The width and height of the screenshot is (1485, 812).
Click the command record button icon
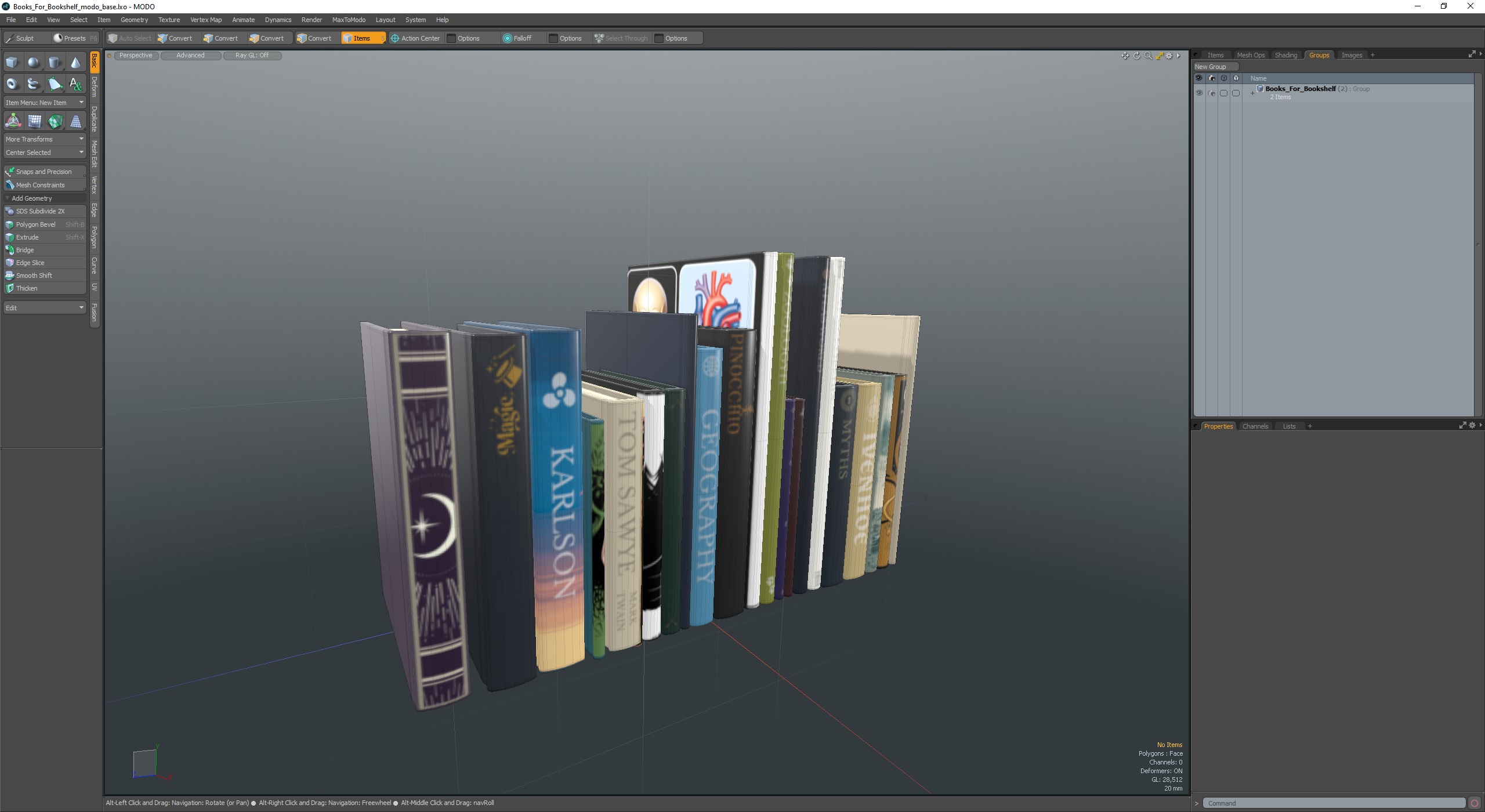[1475, 803]
